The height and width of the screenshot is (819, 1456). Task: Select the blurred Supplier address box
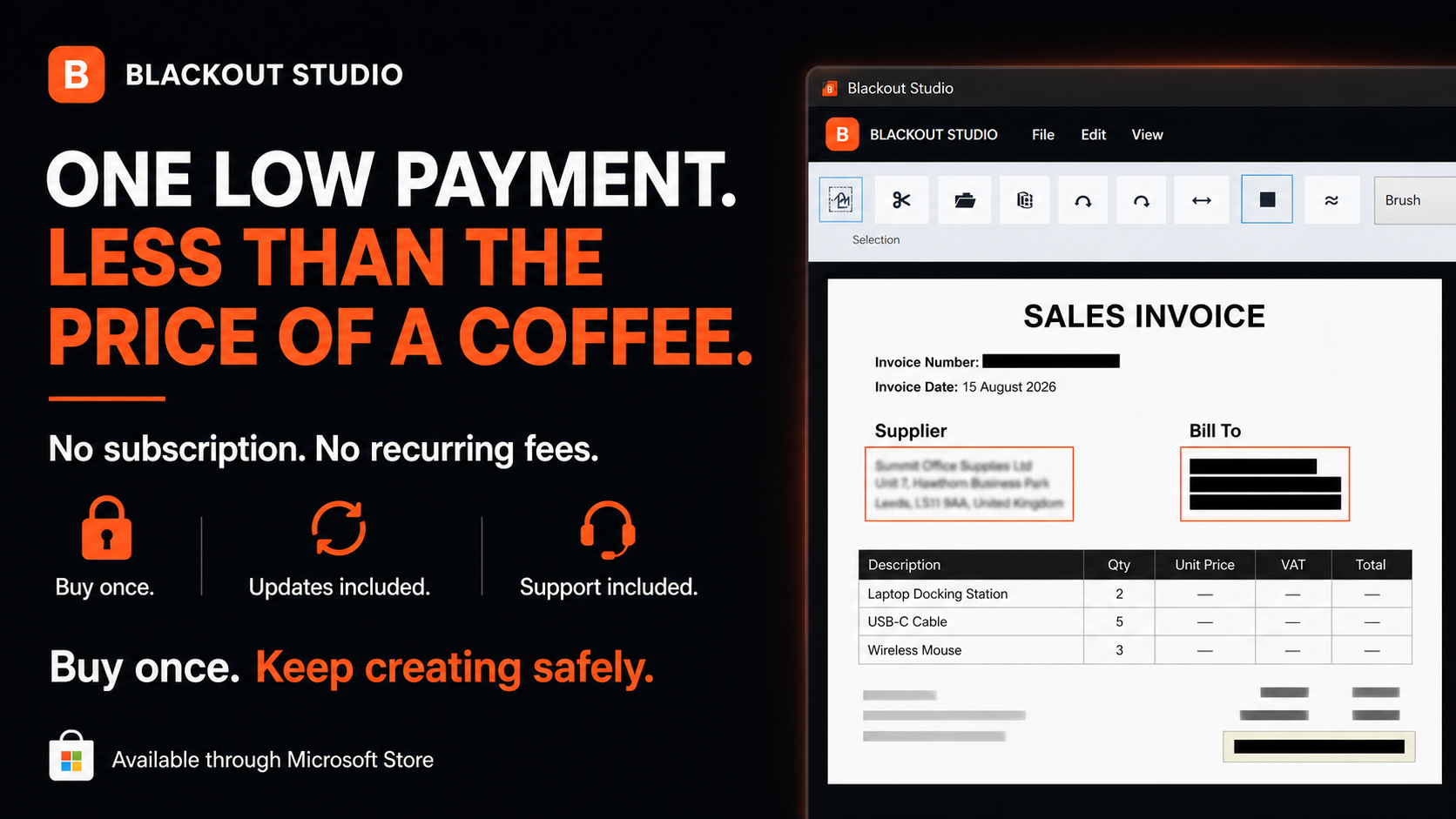(x=968, y=484)
